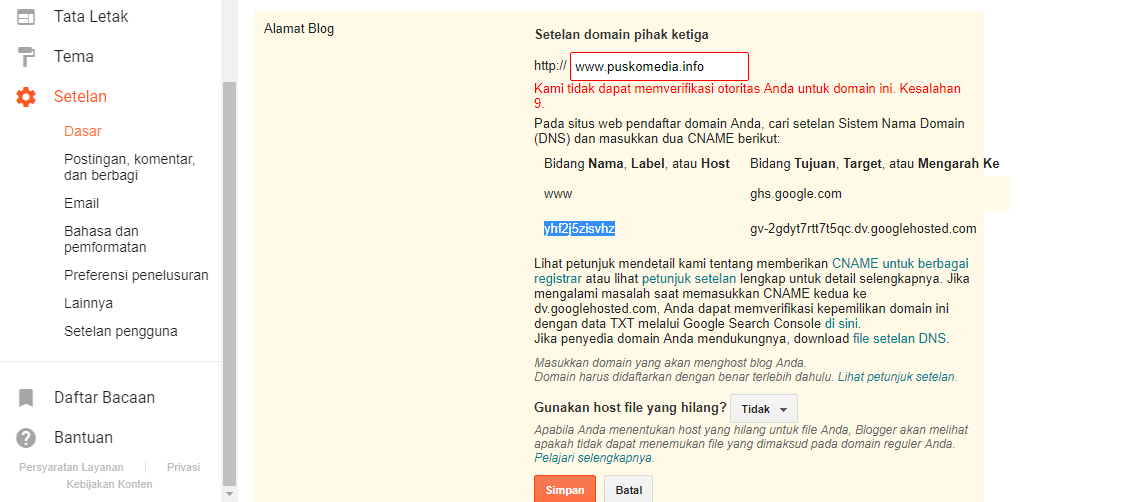Click the sidebar scrollbar down arrow
This screenshot has width=1123, height=502.
click(x=229, y=493)
